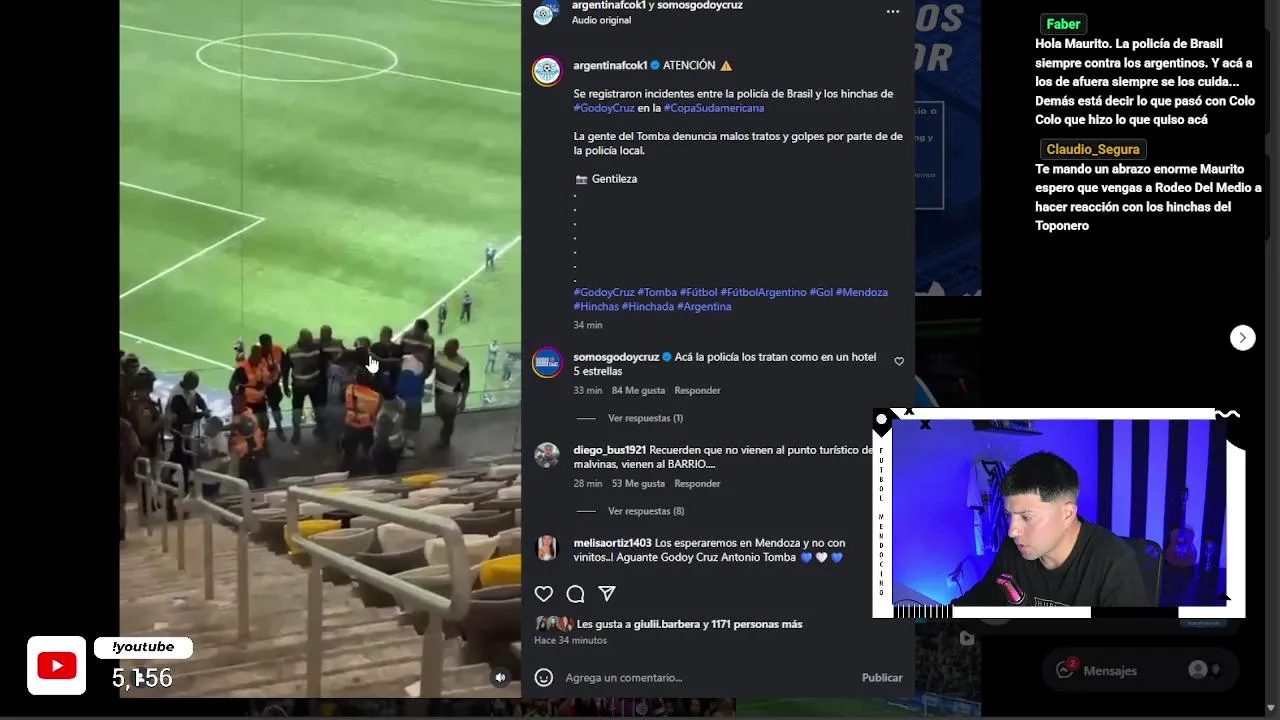Expand Ver respuestas (1) replies
Viewport: 1280px width, 720px height.
(645, 418)
